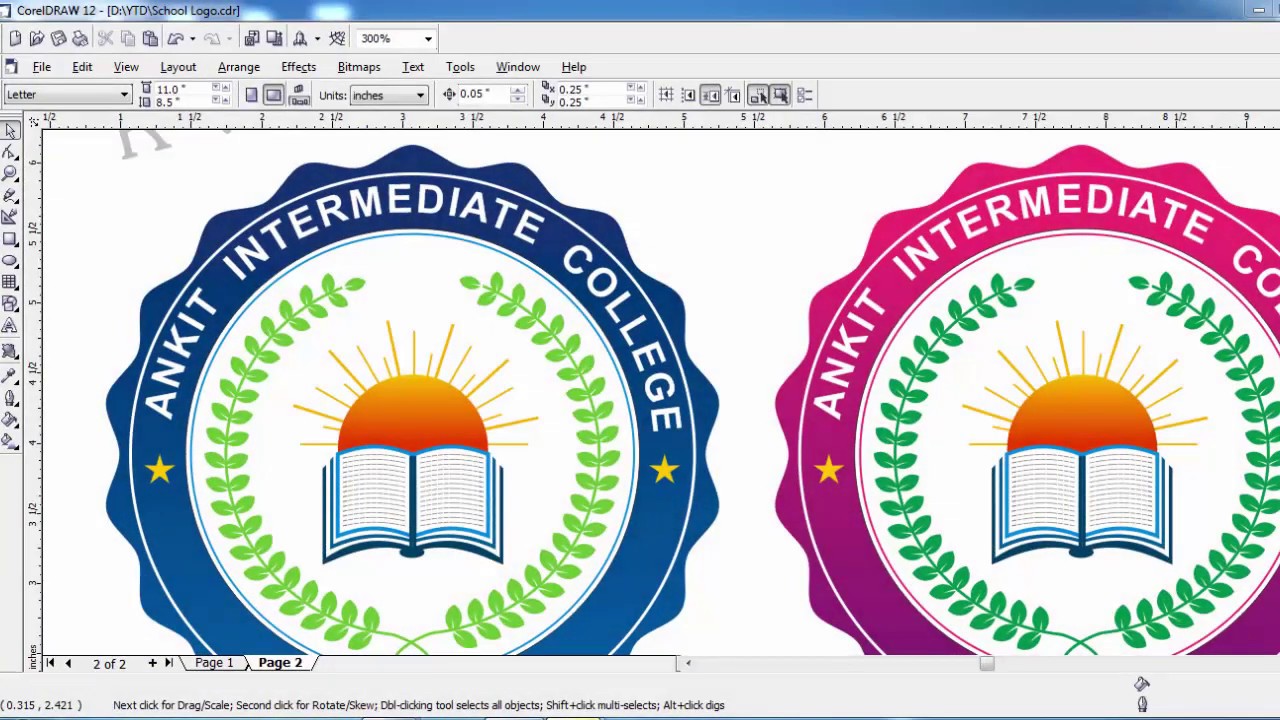The height and width of the screenshot is (720, 1280).
Task: Click the Corel online web icon
Action: 338,38
